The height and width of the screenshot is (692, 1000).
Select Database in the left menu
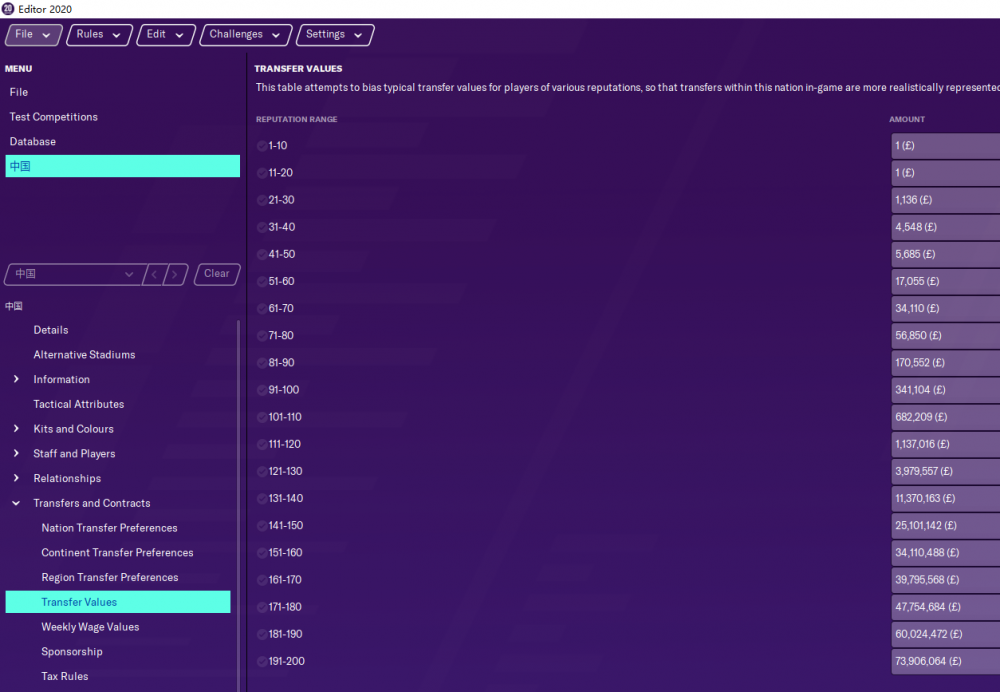tap(33, 142)
